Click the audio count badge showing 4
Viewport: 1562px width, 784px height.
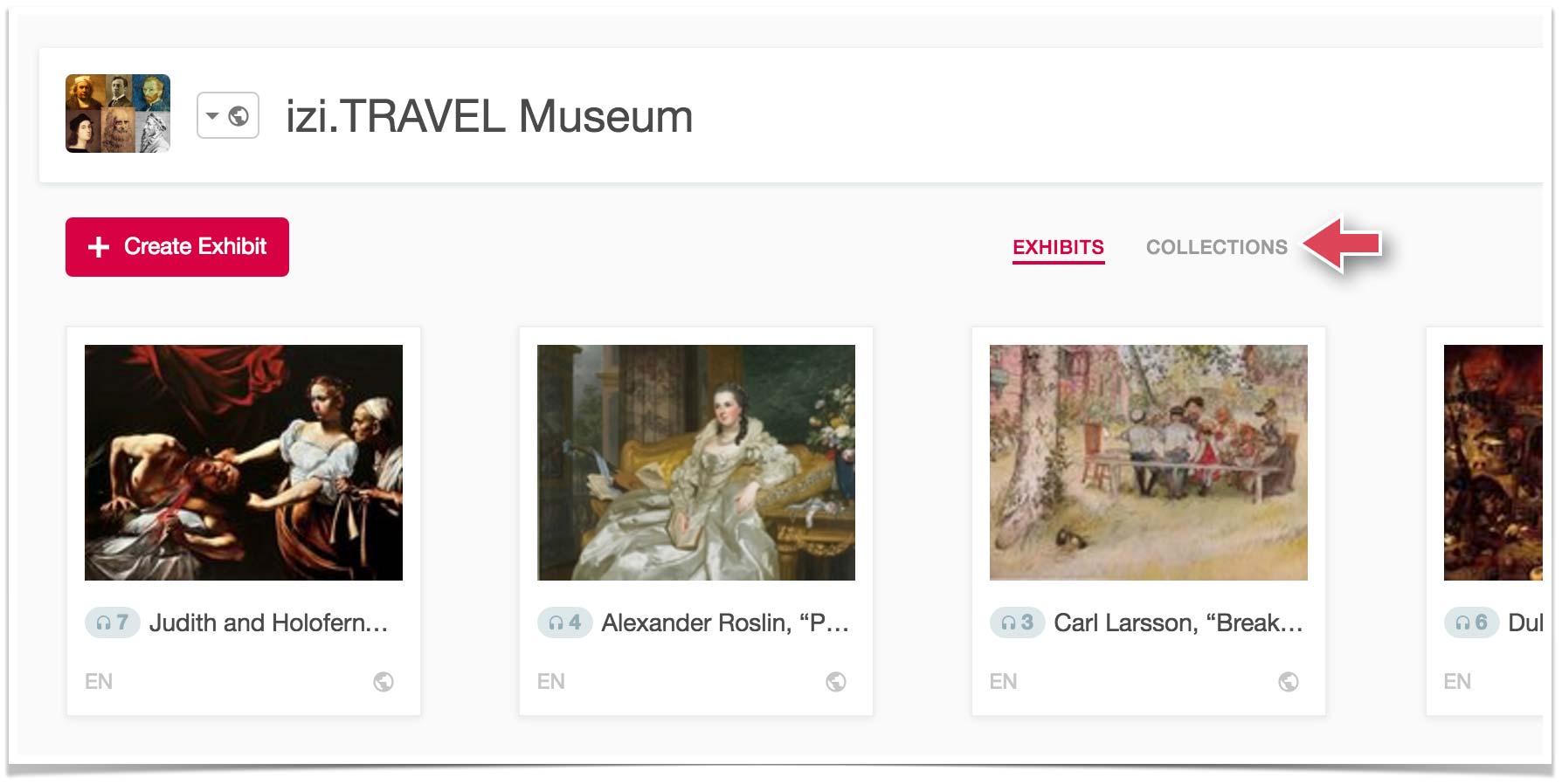click(x=564, y=622)
